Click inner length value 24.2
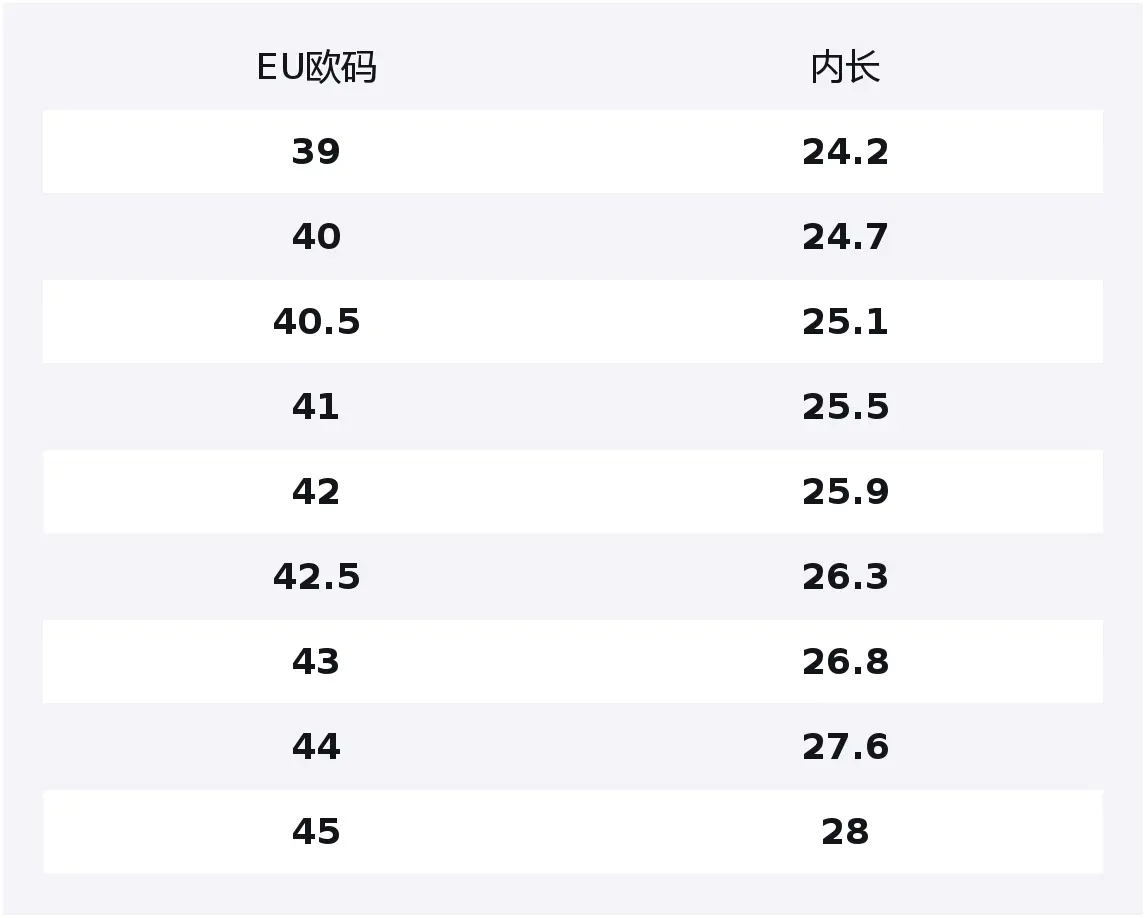The height and width of the screenshot is (918, 1146). click(845, 152)
